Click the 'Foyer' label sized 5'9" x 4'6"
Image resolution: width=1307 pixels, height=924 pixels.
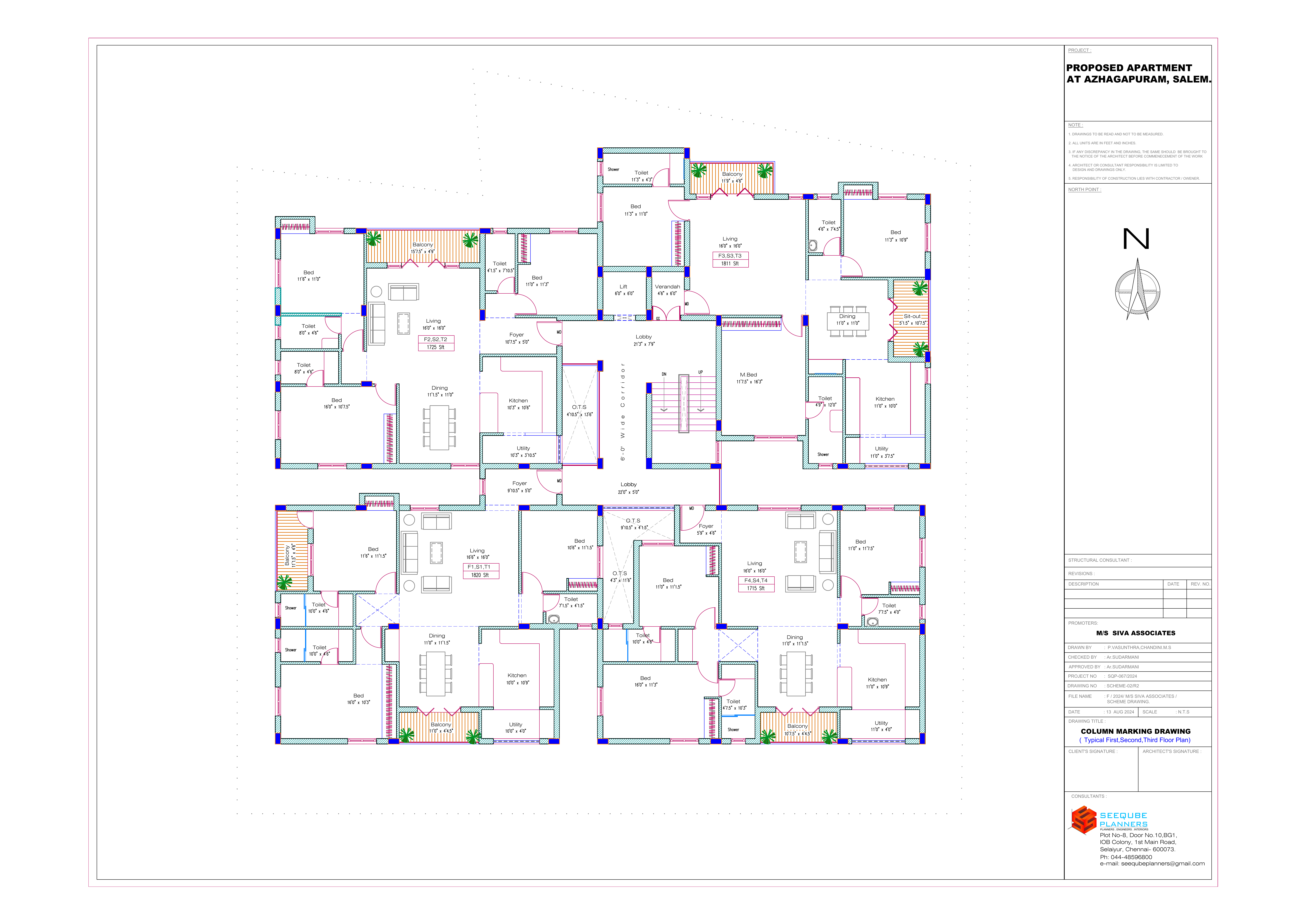[706, 526]
